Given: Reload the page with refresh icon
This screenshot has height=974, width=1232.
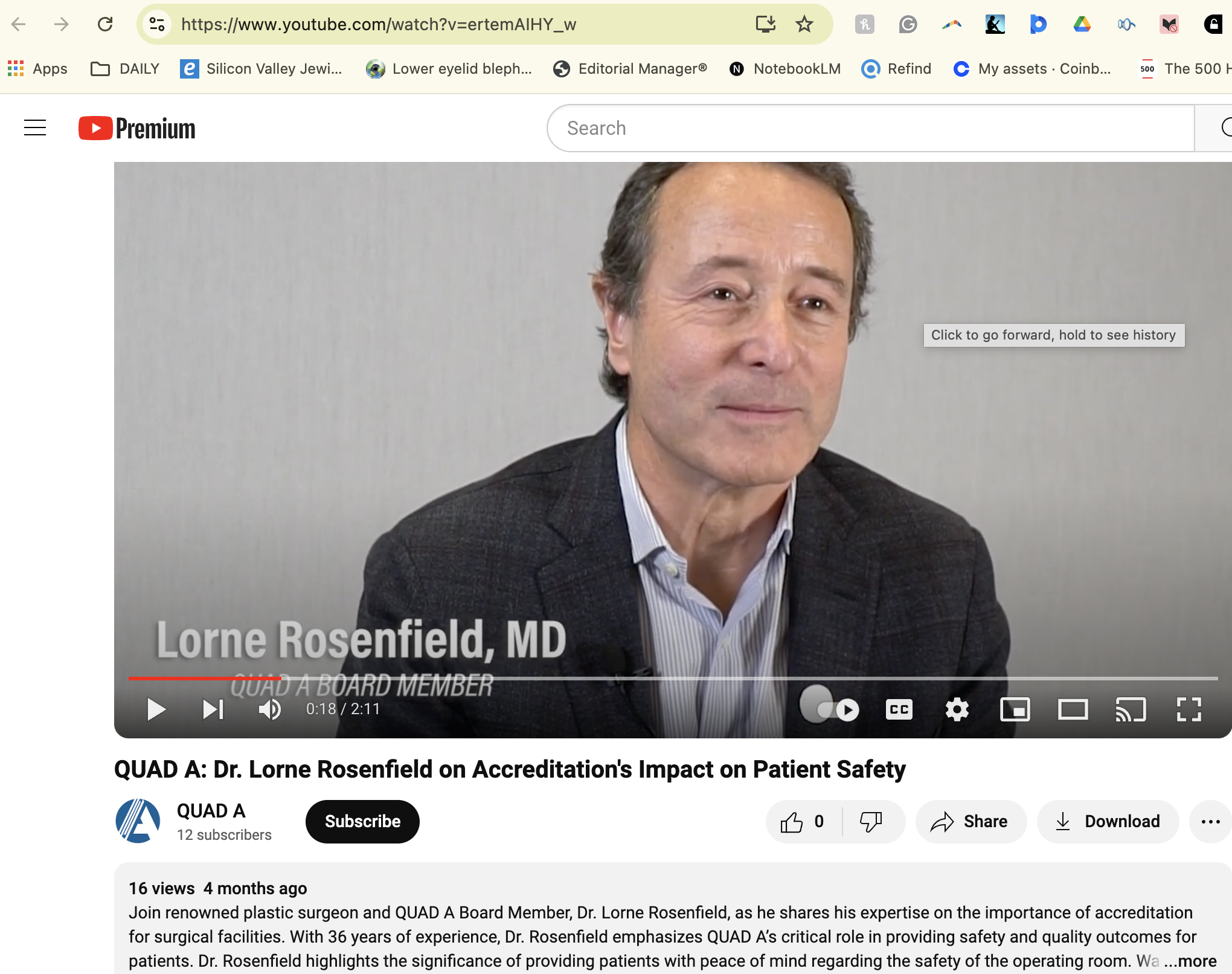Looking at the screenshot, I should (x=105, y=24).
